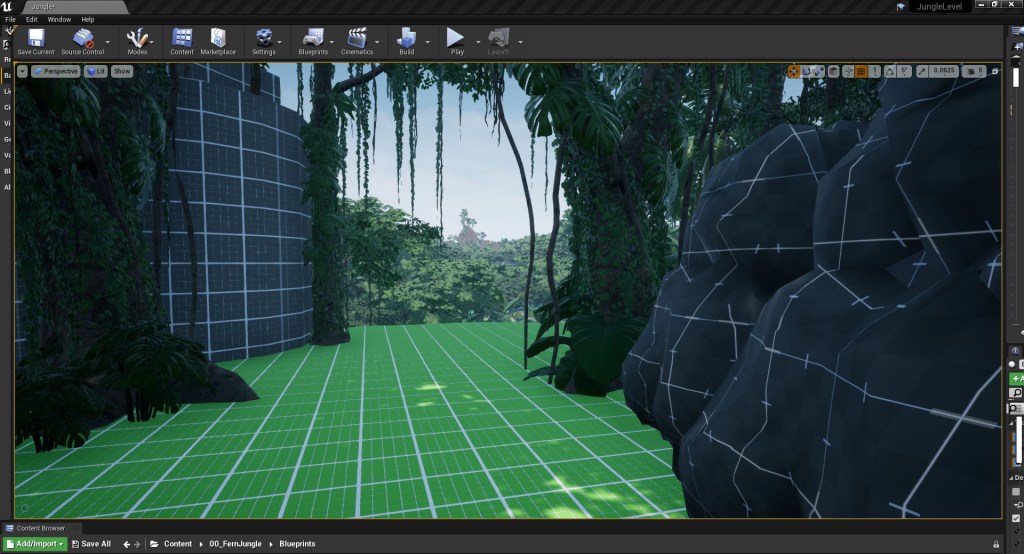The width and height of the screenshot is (1024, 554).
Task: Open the Perspective view mode dropdown
Action: click(55, 71)
